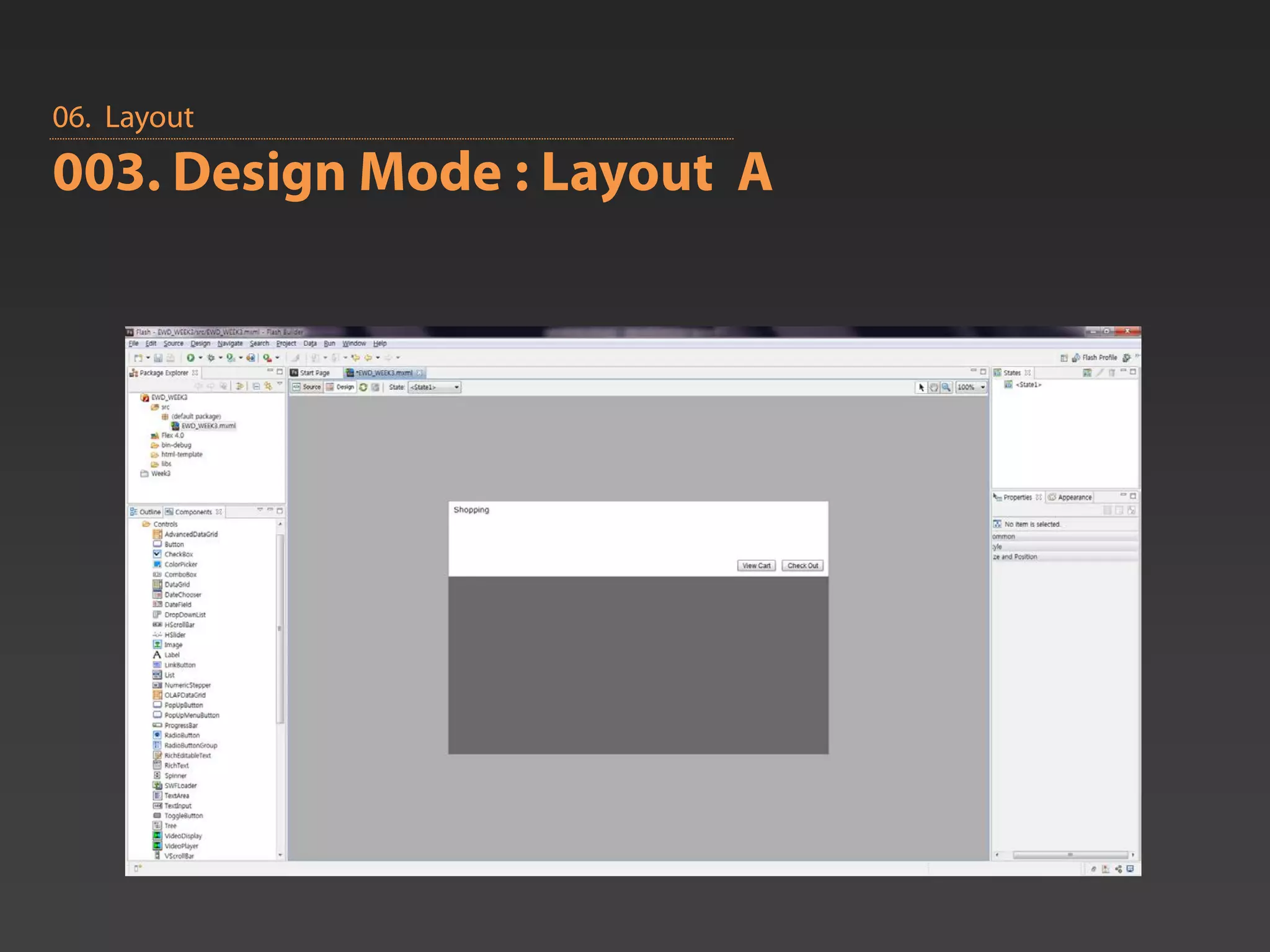Select the html-template folder
The width and height of the screenshot is (1270, 952).
[x=177, y=454]
